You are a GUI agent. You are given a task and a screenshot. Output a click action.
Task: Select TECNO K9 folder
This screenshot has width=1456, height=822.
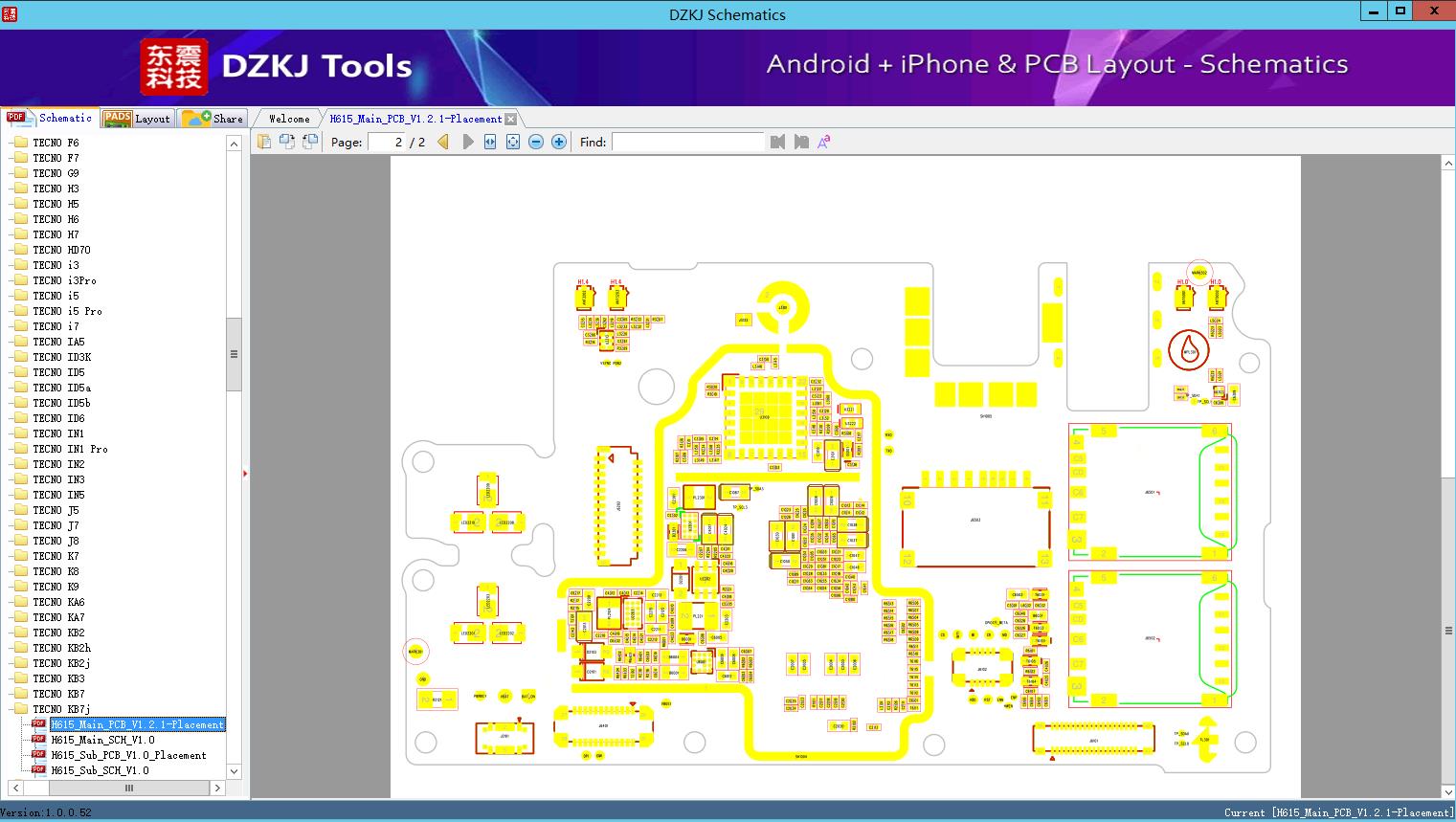(56, 587)
